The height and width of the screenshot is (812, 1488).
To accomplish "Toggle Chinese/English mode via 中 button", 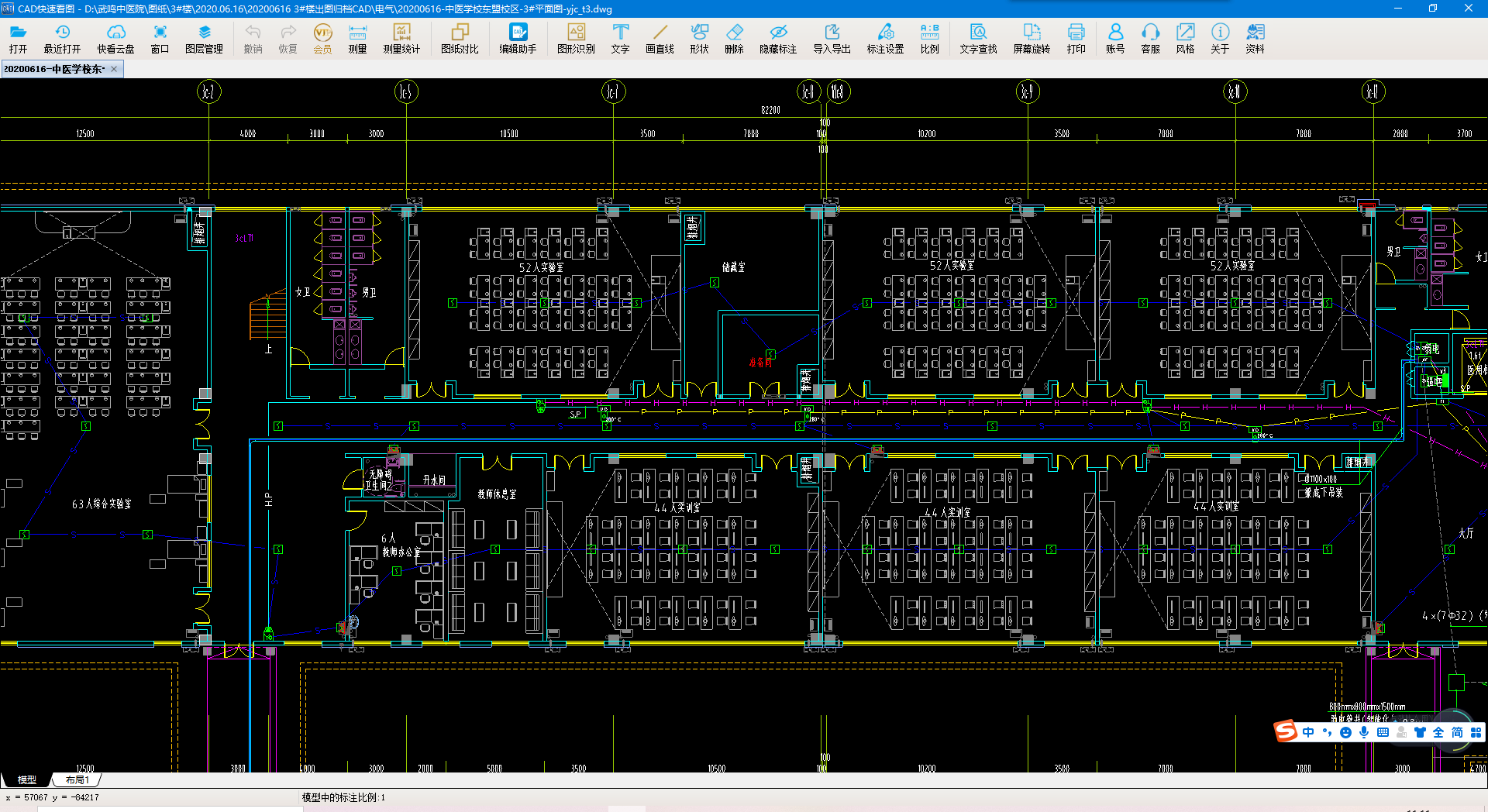I will click(1308, 732).
